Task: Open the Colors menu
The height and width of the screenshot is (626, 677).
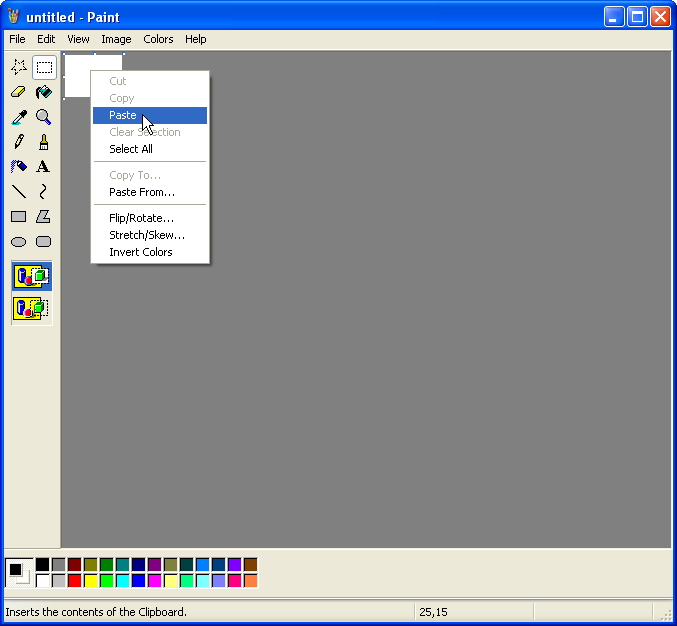Action: click(x=158, y=39)
